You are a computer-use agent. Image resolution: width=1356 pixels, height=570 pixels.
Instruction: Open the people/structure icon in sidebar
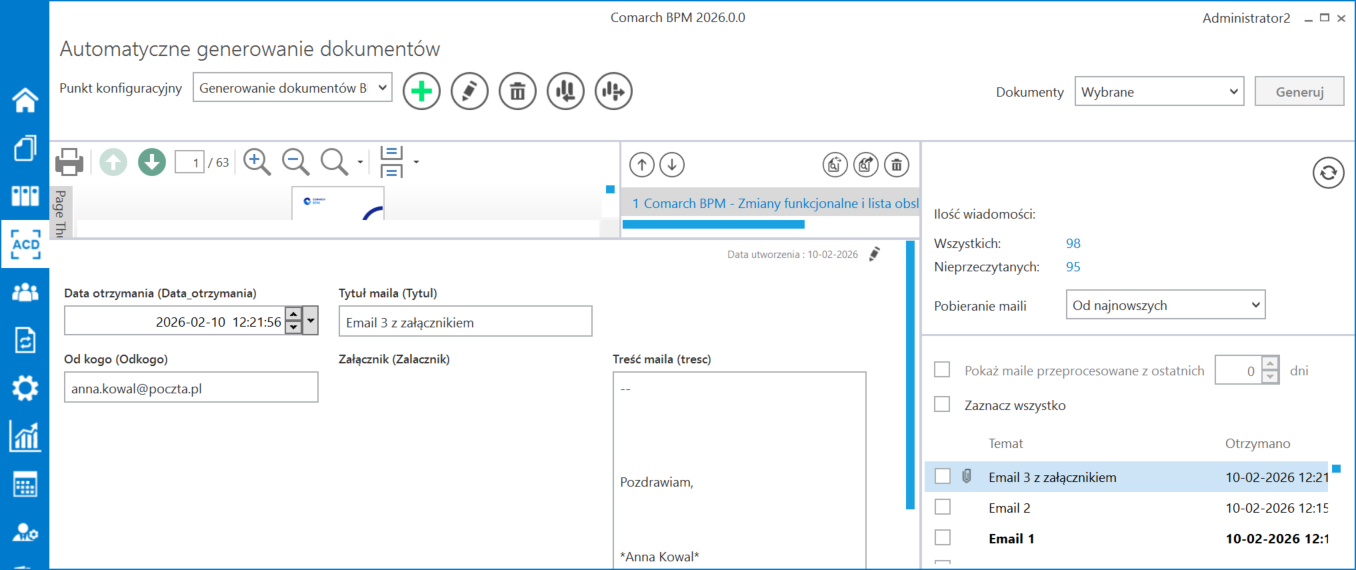point(24,292)
